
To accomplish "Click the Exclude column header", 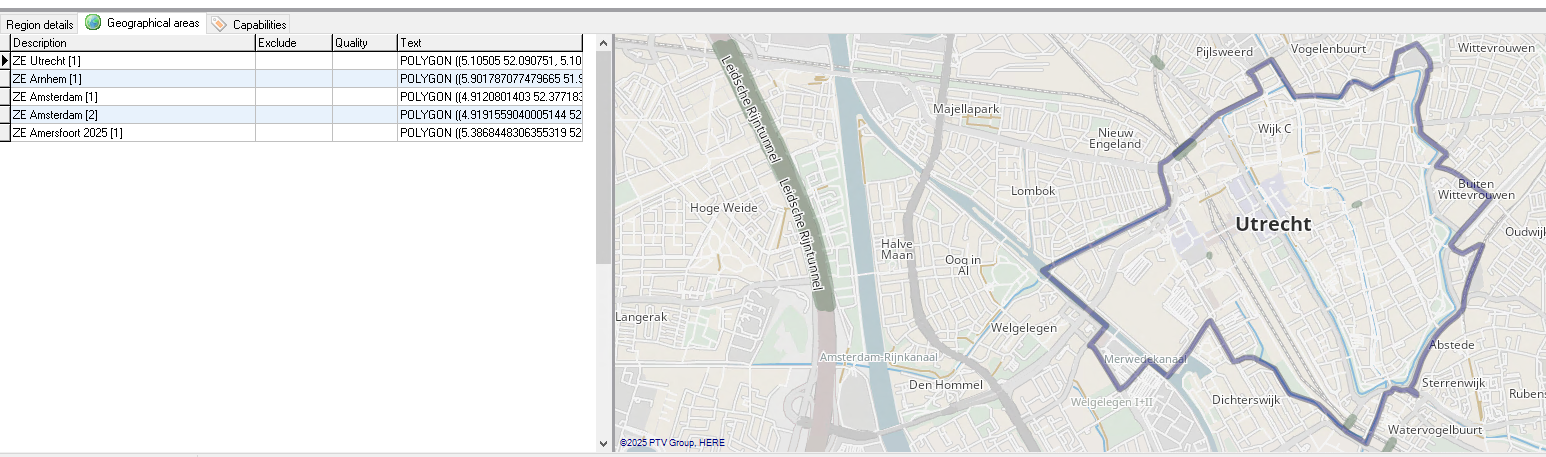I will point(293,43).
